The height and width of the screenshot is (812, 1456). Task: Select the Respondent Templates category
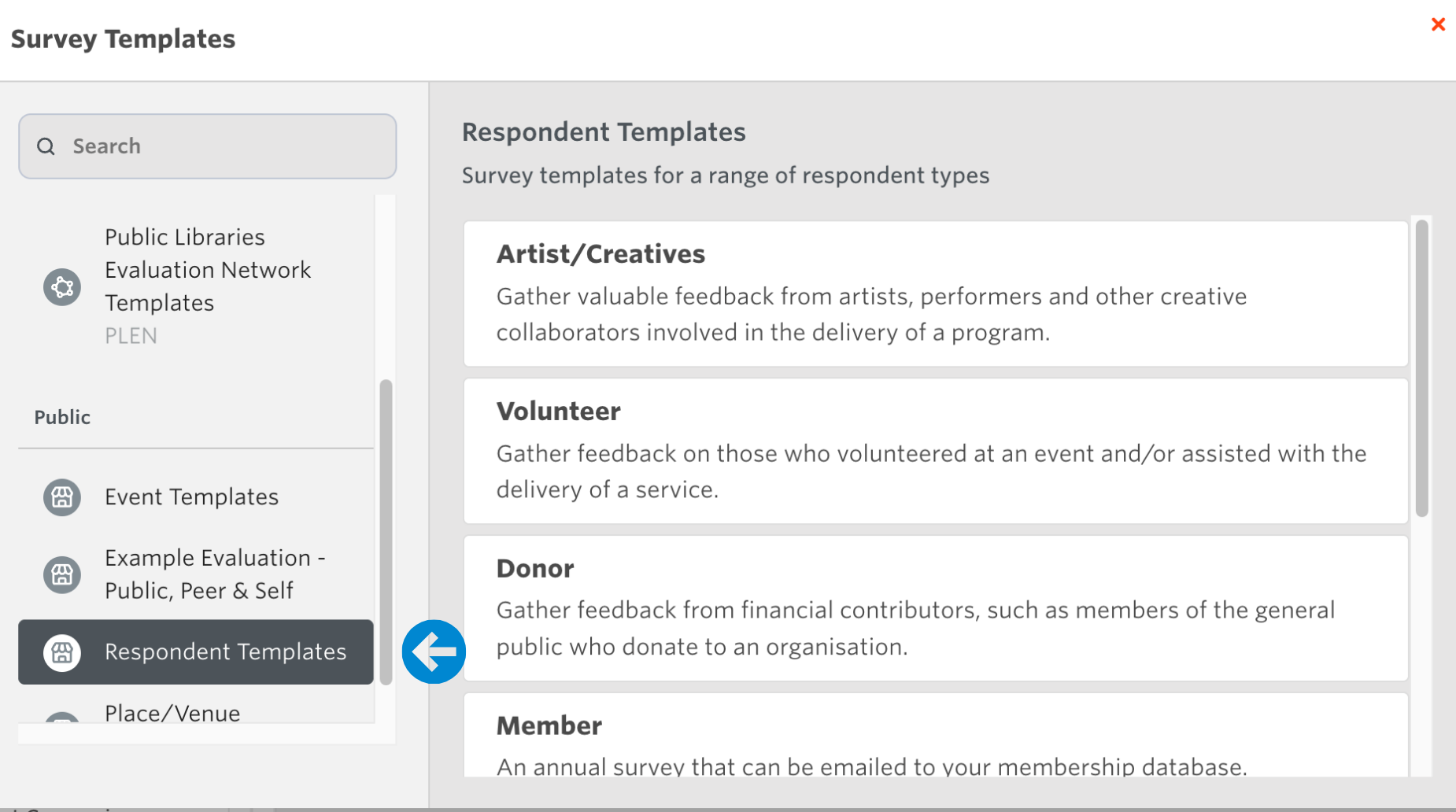[225, 652]
